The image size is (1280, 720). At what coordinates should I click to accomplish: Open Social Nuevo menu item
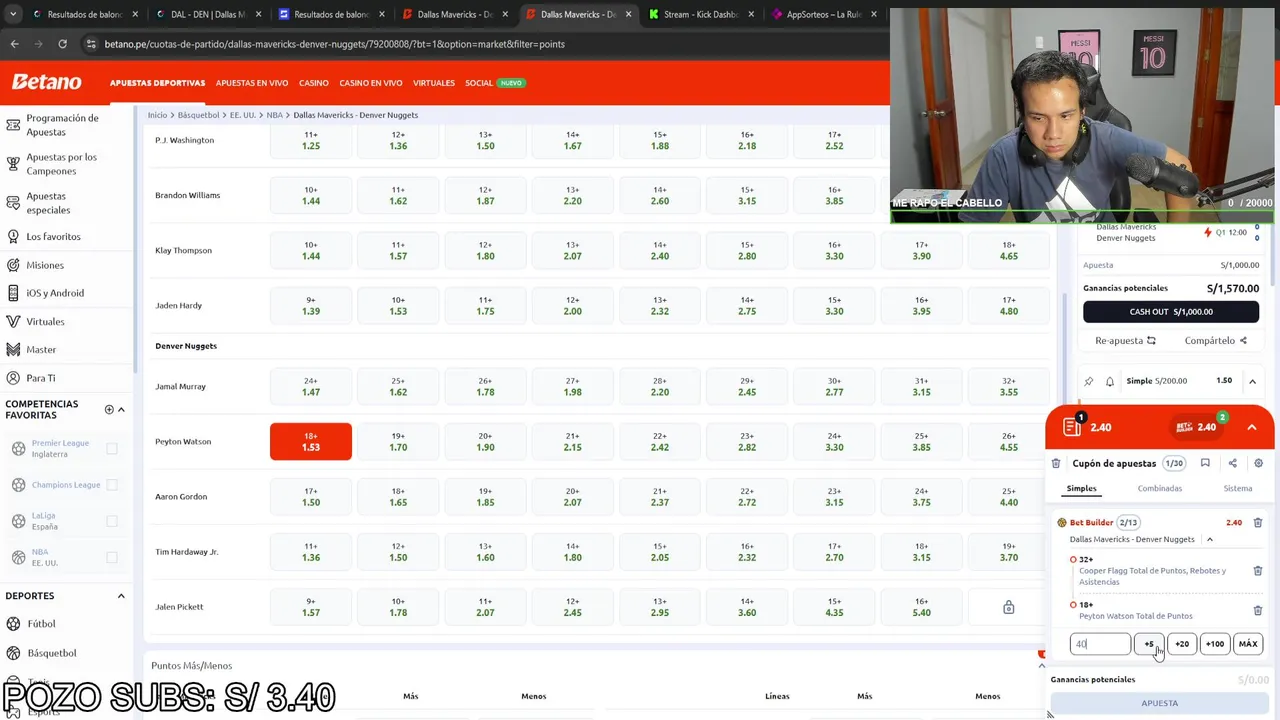pyautogui.click(x=494, y=83)
